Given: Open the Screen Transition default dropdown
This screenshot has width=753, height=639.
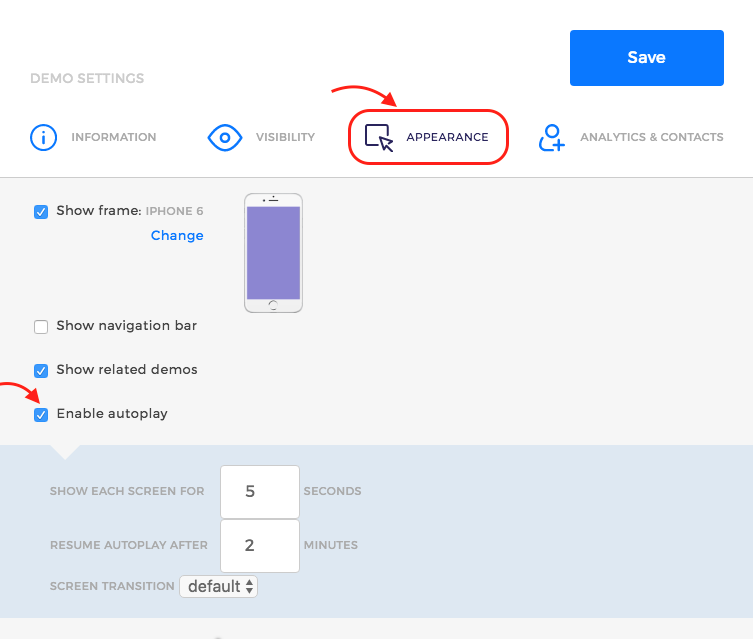Looking at the screenshot, I should tap(219, 586).
